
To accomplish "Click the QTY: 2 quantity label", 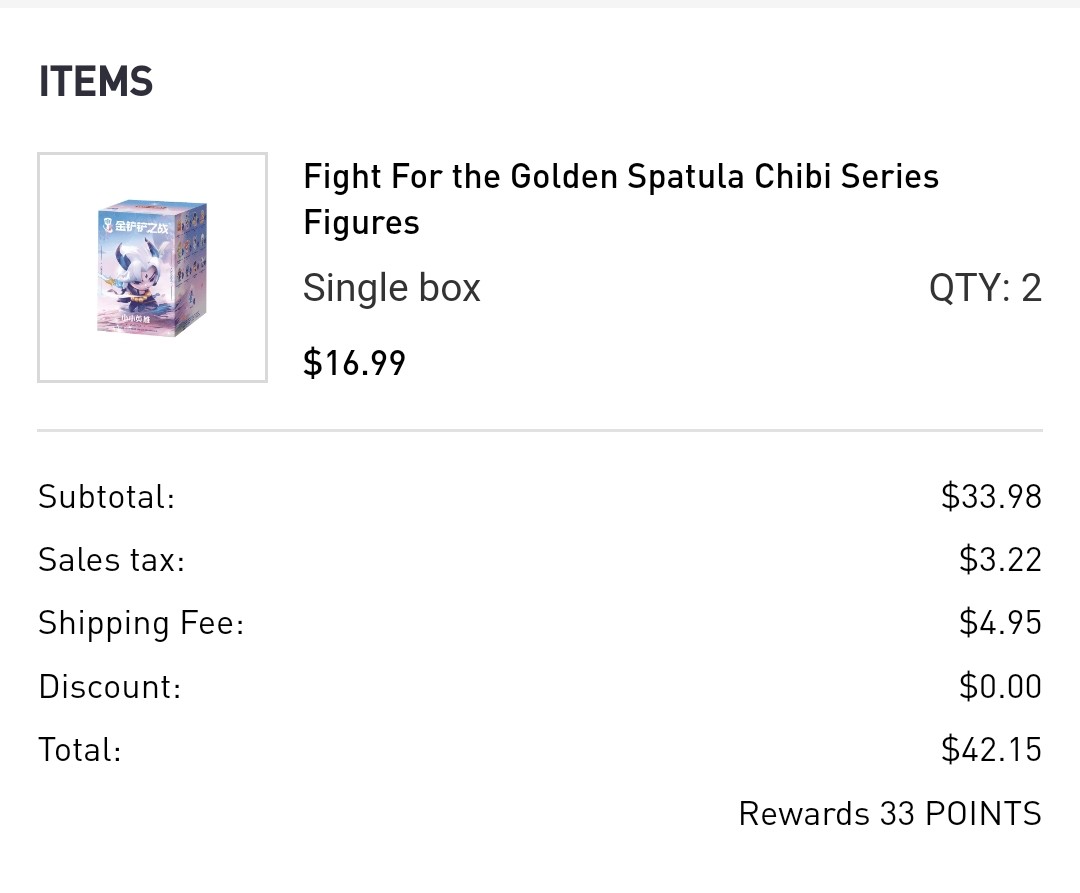I will pos(985,288).
